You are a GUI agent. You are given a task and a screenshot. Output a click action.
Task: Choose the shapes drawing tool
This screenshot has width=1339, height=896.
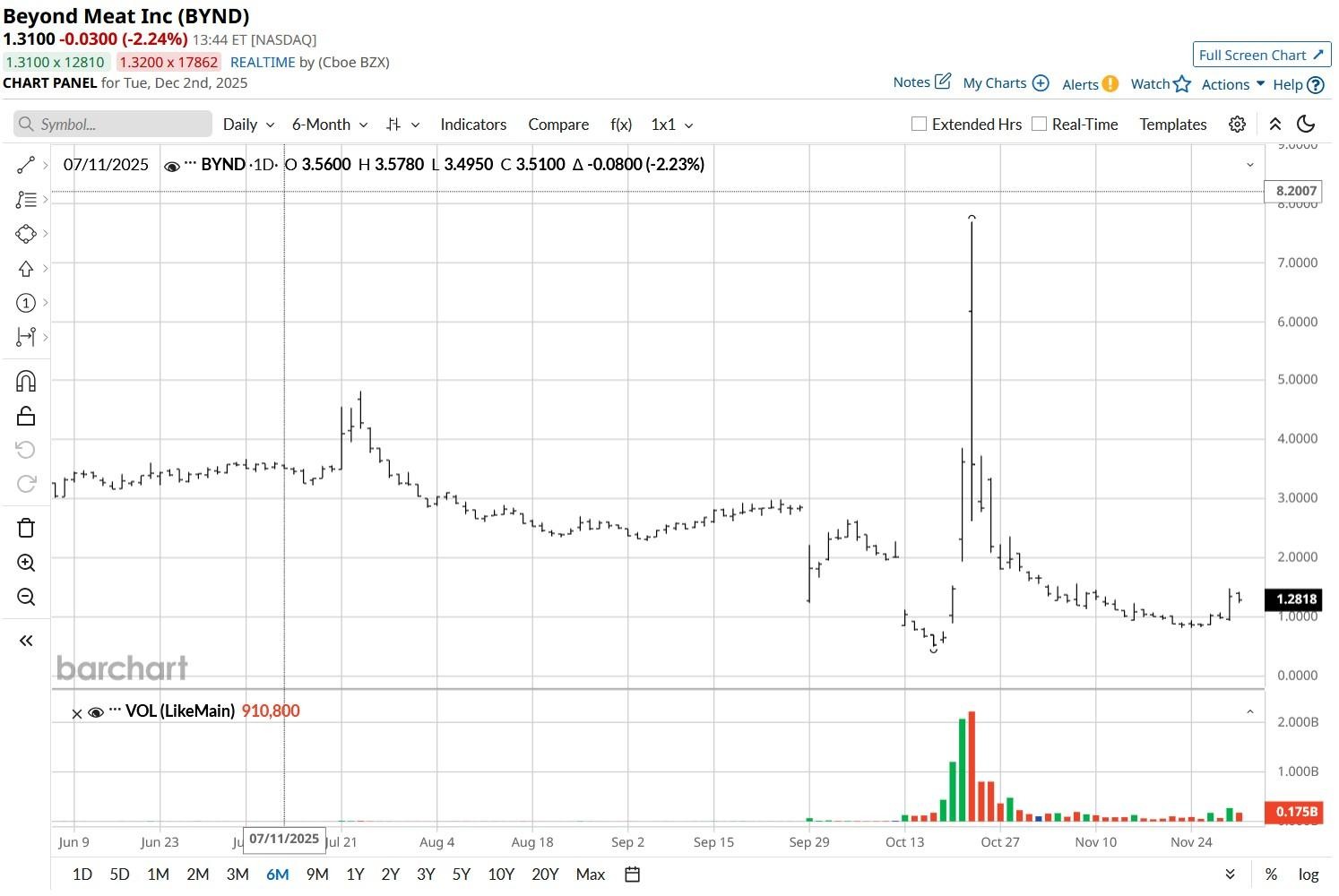(x=26, y=234)
